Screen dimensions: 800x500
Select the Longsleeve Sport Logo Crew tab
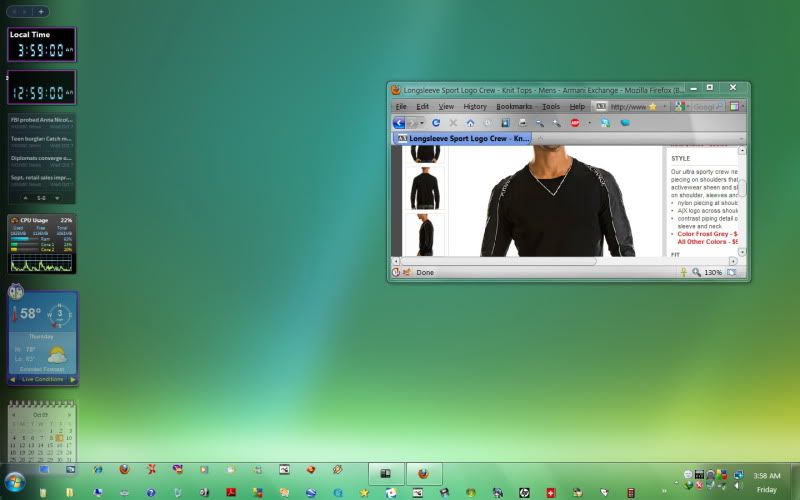462,138
